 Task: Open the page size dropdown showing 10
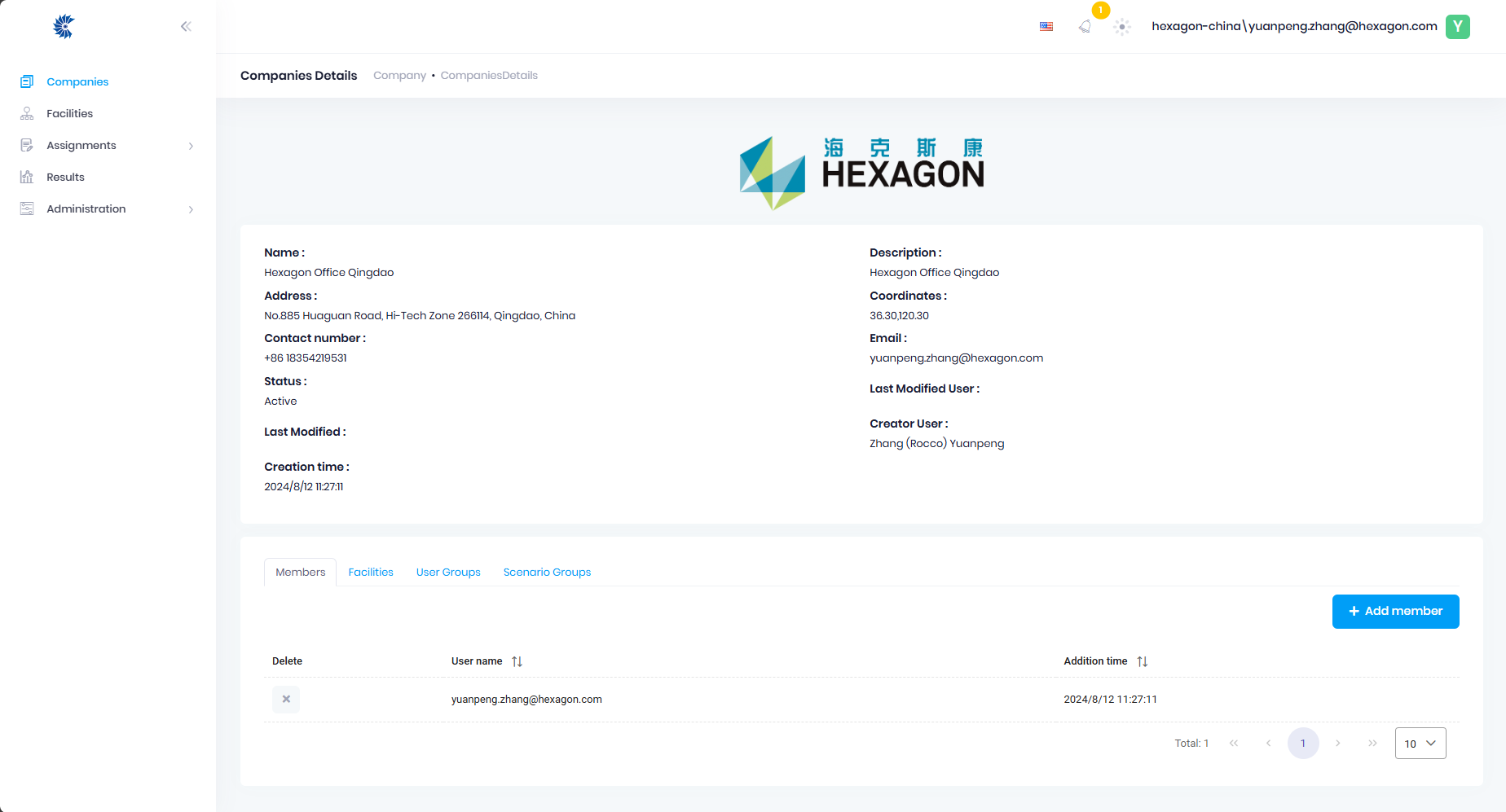(1420, 744)
